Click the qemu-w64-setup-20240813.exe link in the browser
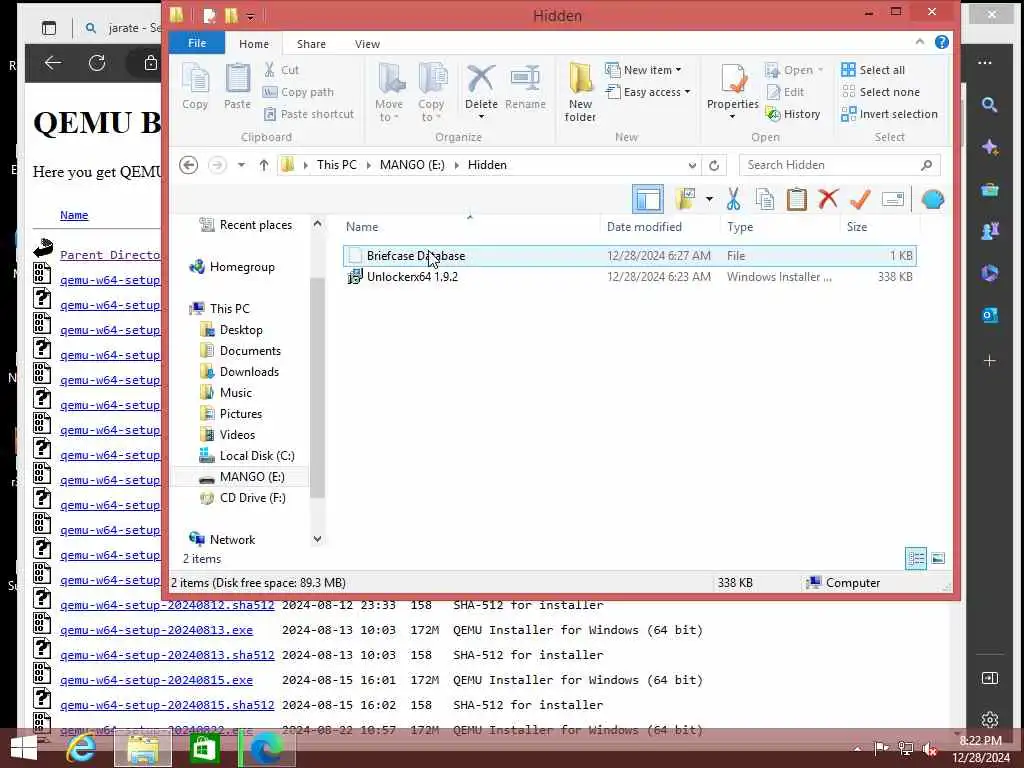 pos(156,630)
